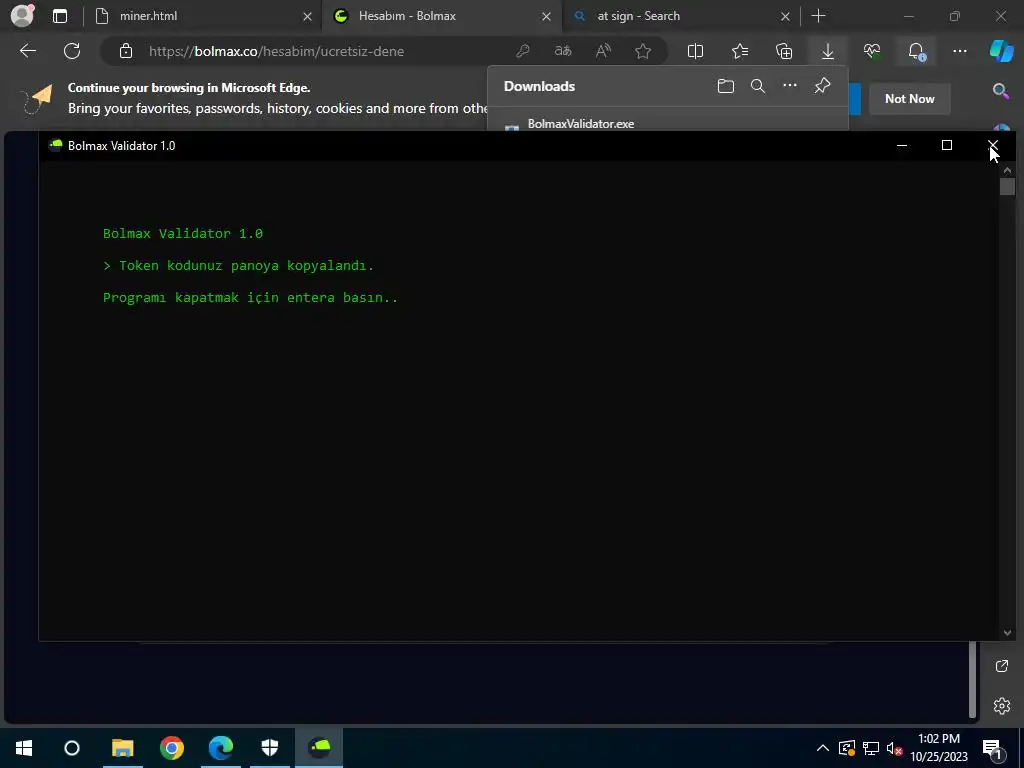The image size is (1024, 768).
Task: Open Browser essentials heart icon
Action: (x=872, y=51)
